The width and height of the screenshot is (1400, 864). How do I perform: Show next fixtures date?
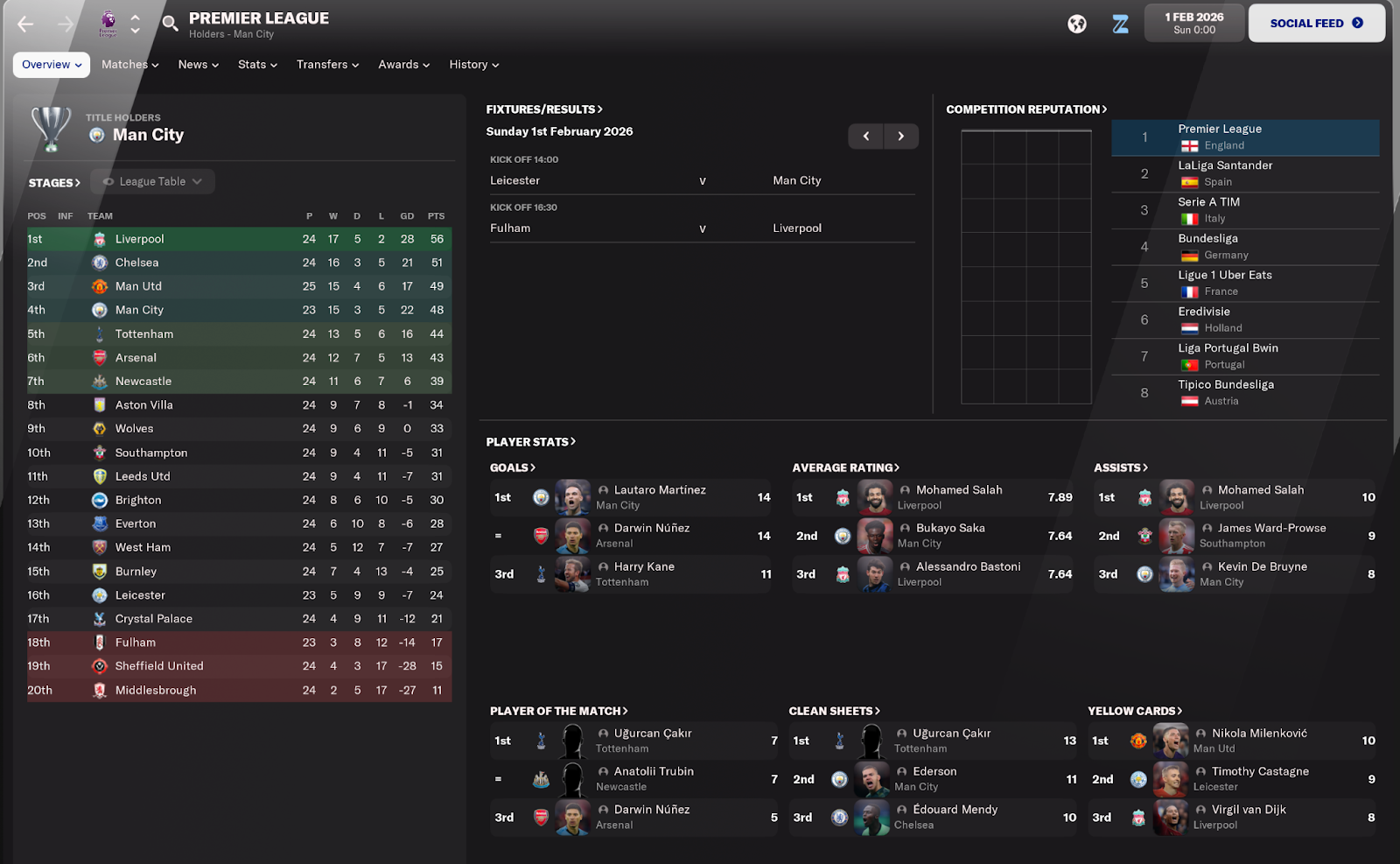pos(901,136)
